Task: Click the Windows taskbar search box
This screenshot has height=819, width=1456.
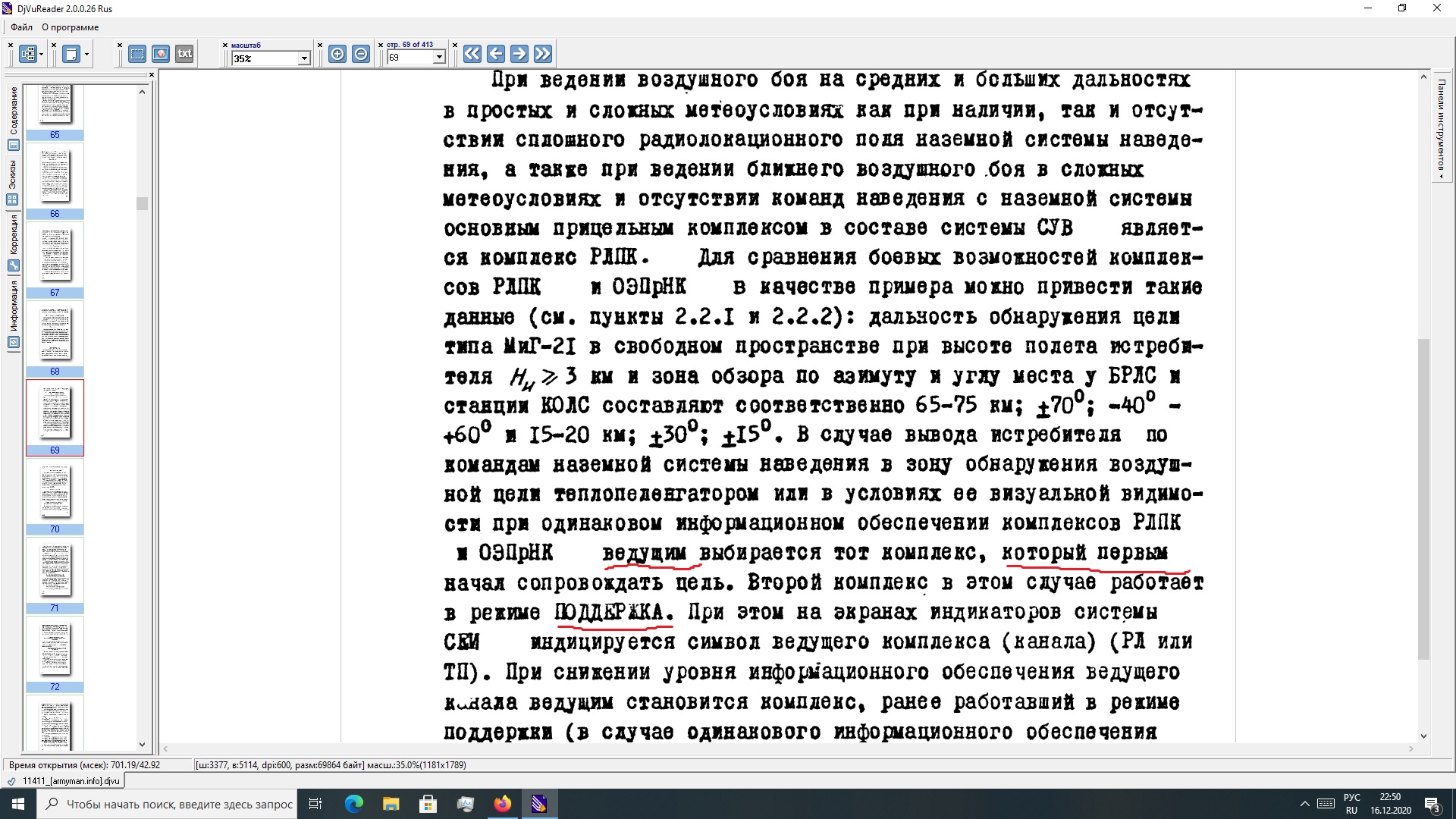Action: [x=168, y=804]
